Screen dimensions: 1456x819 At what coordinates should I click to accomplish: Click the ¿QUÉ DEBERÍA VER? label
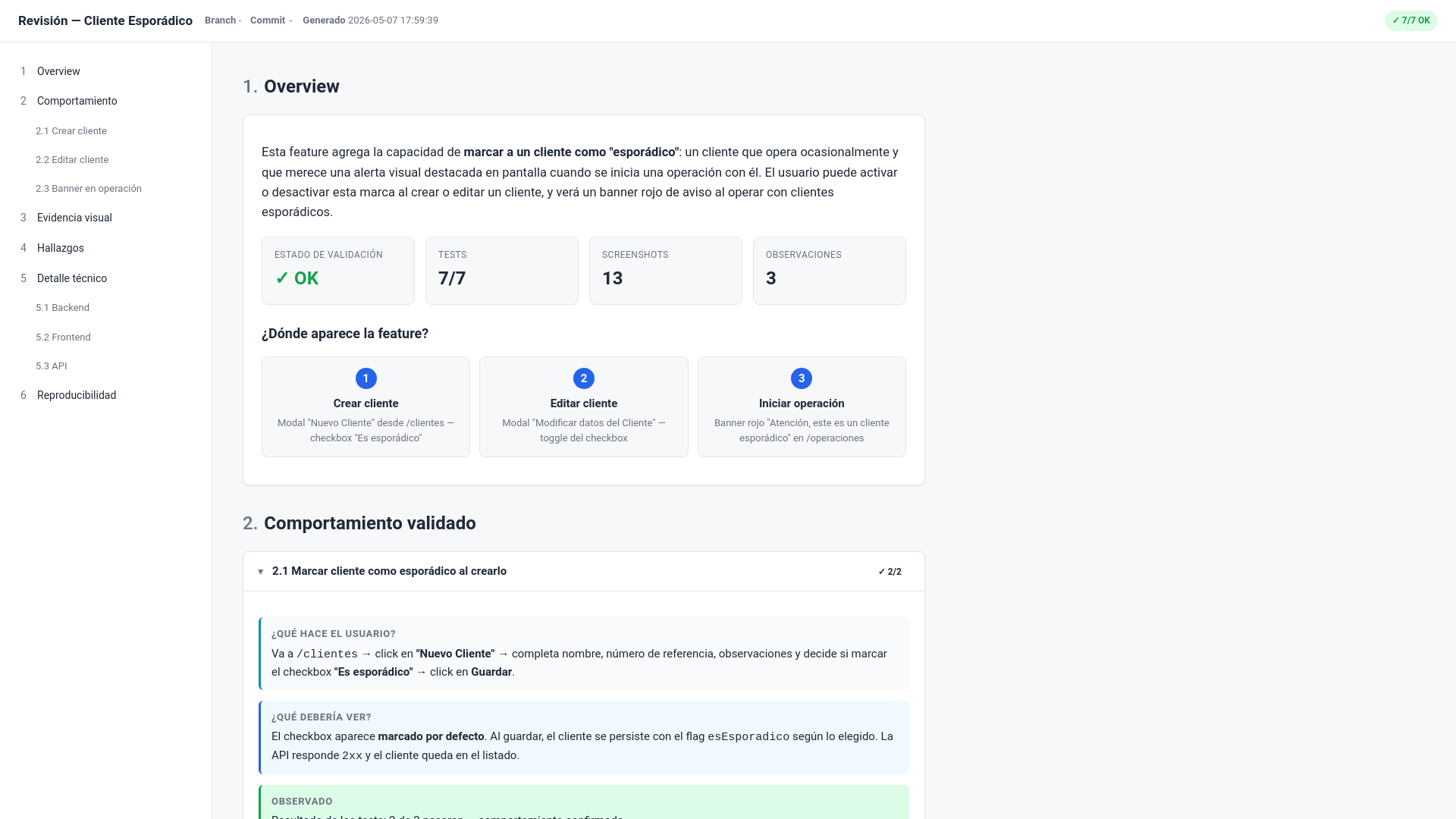click(322, 717)
